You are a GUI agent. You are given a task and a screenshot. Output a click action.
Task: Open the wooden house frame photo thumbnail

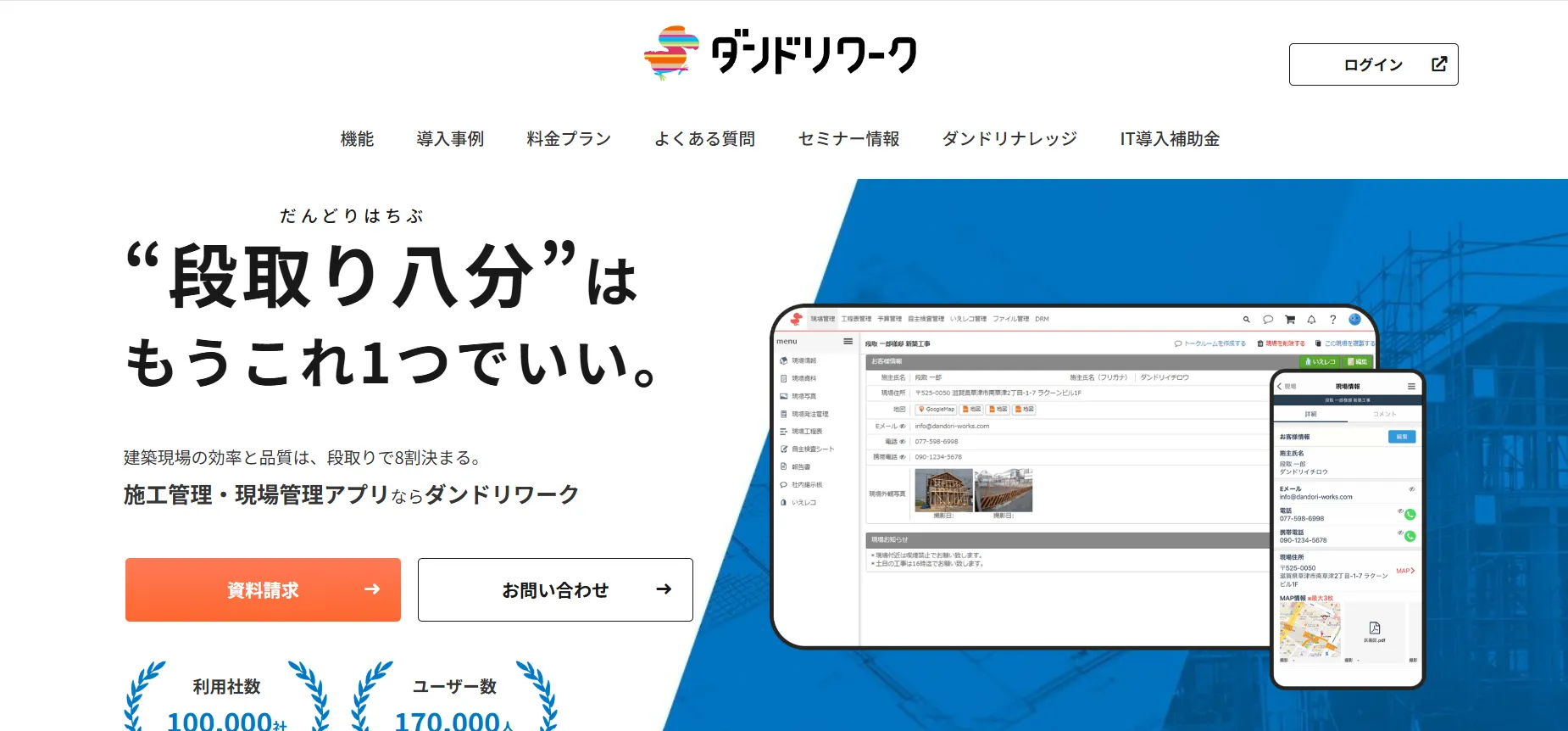tap(943, 491)
